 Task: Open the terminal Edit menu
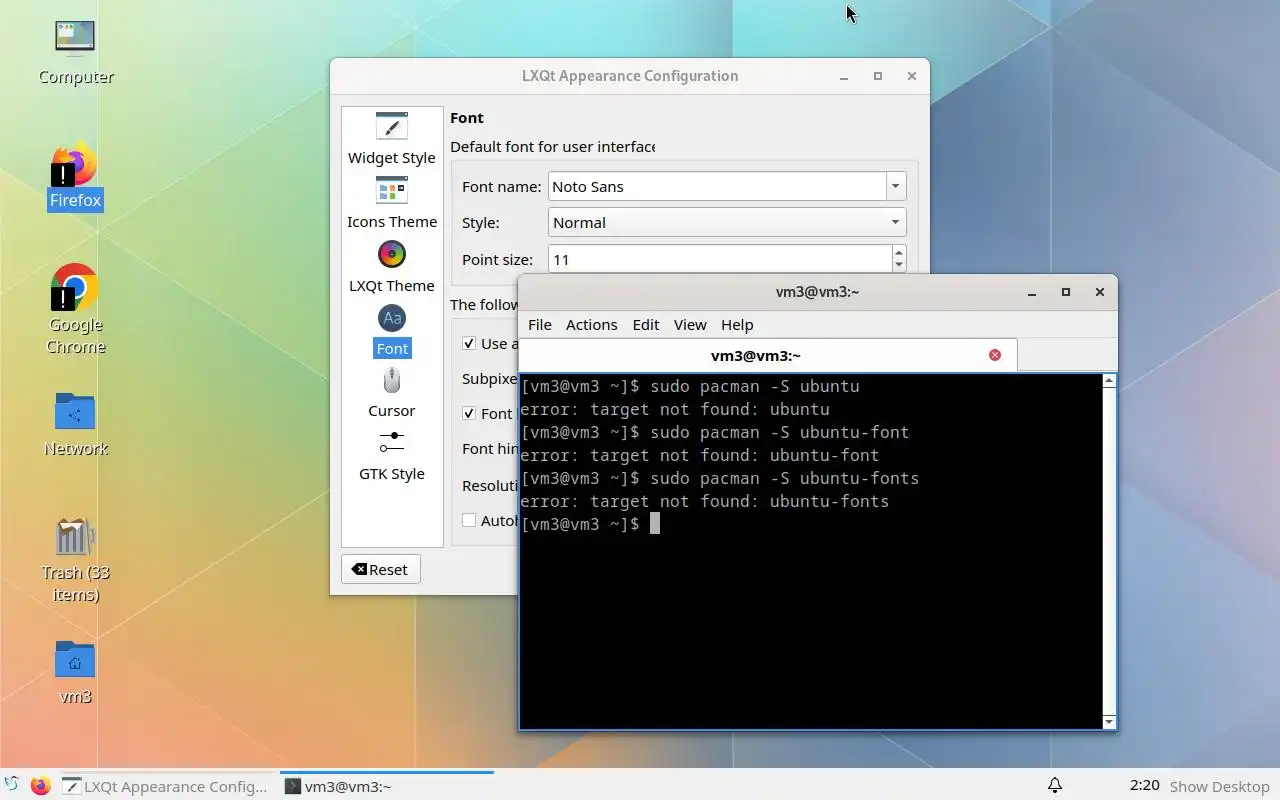click(x=645, y=324)
